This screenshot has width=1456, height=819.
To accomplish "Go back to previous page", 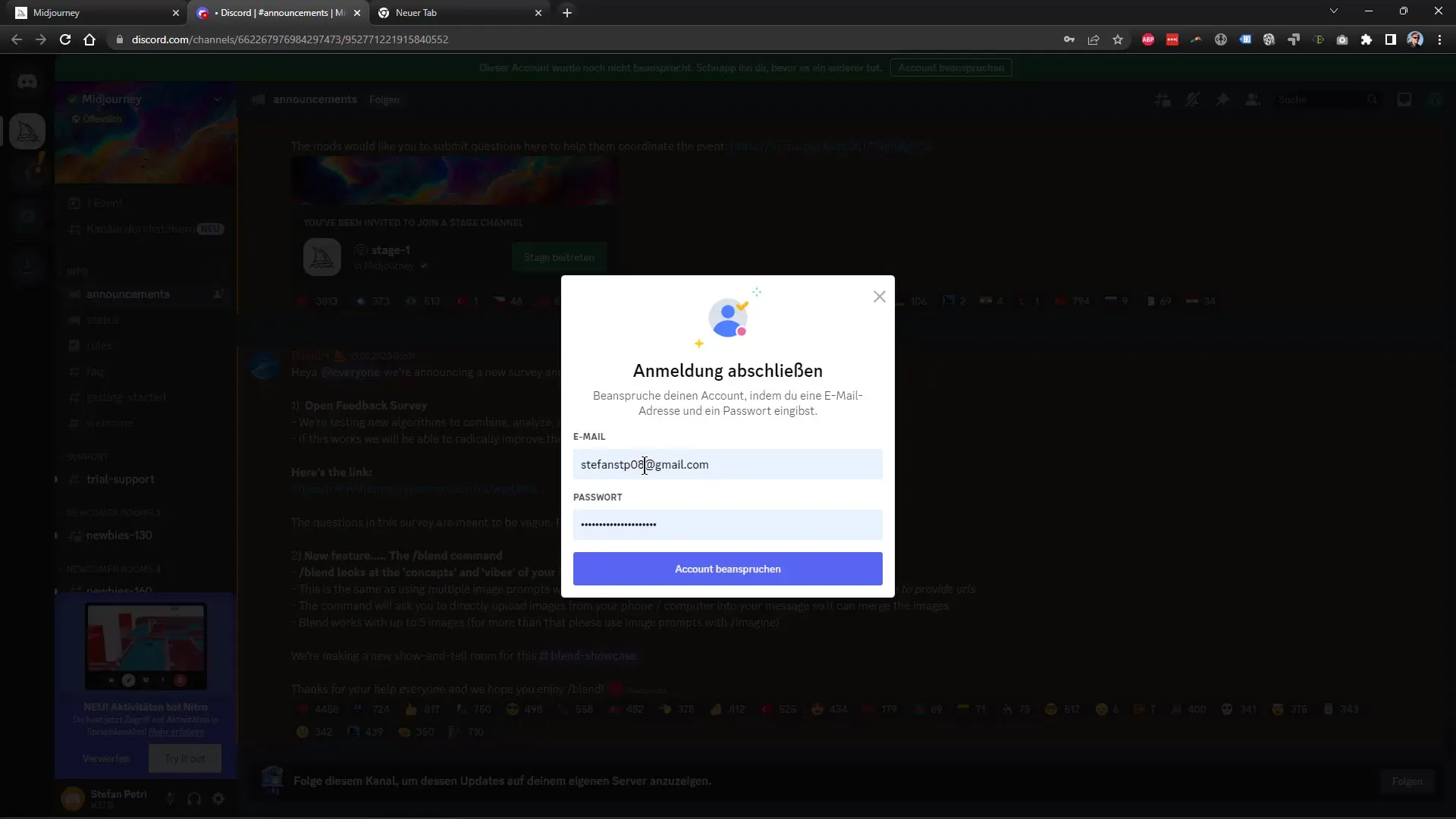I will (x=17, y=39).
